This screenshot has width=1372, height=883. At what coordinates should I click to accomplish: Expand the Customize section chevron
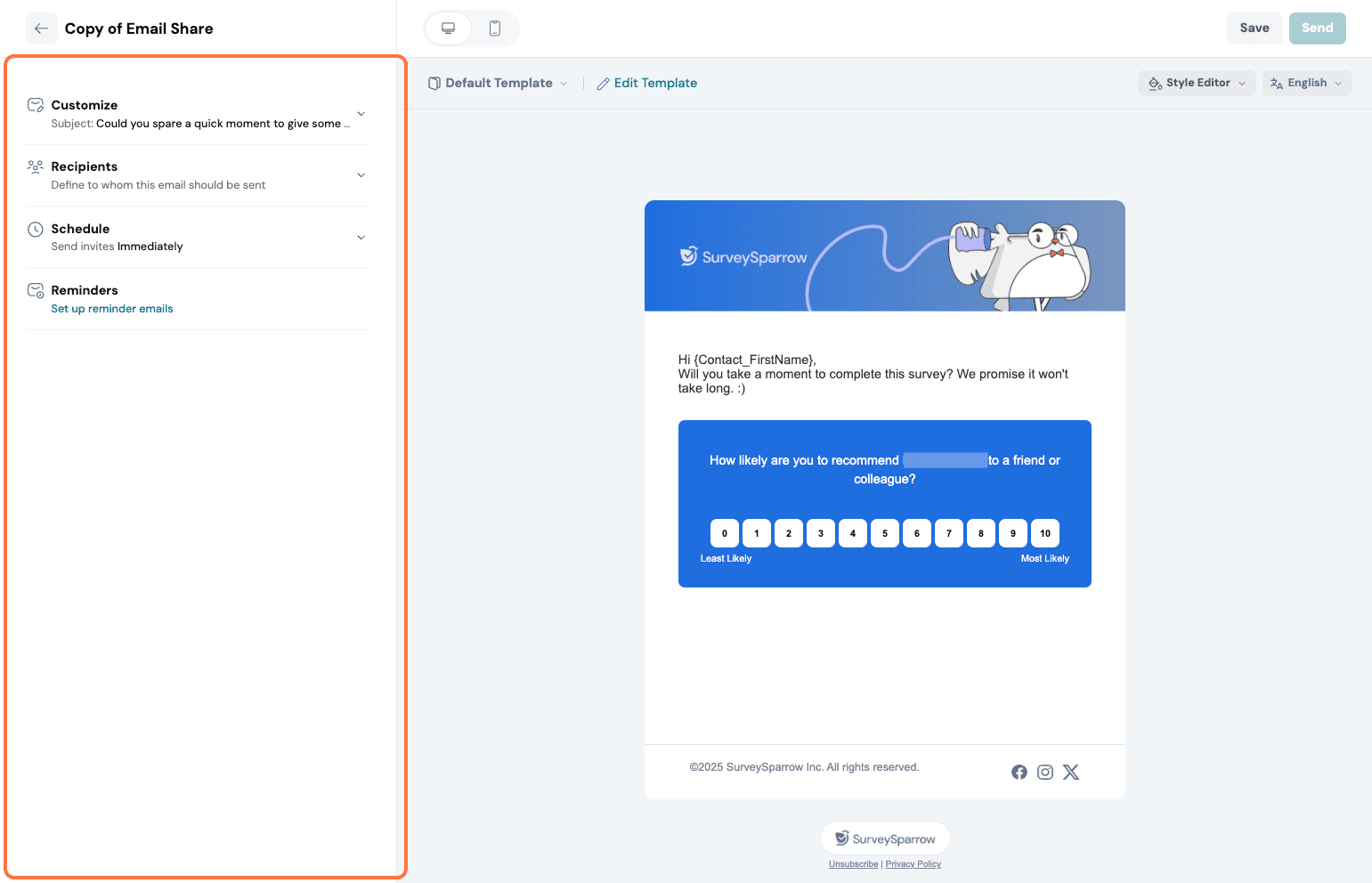pyautogui.click(x=361, y=114)
